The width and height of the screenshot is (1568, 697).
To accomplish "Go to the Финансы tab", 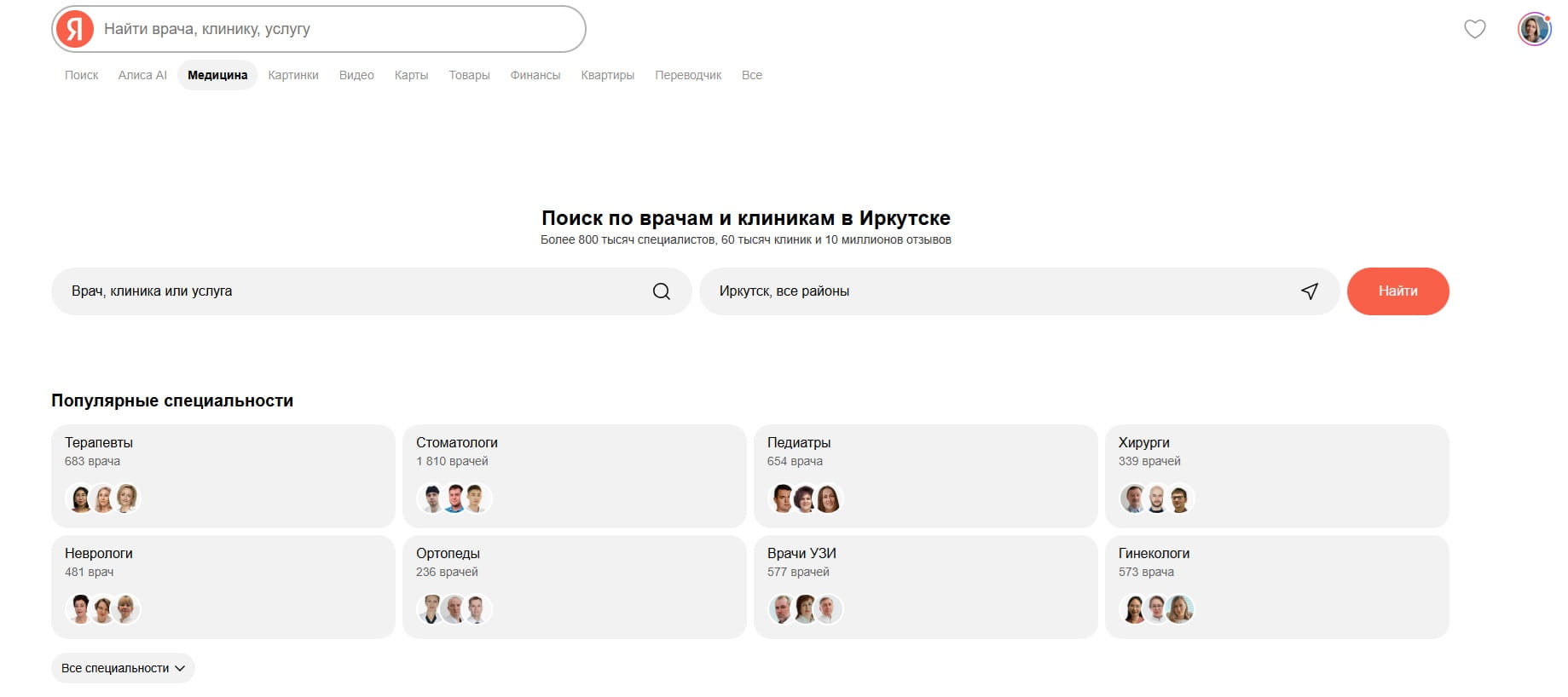I will pos(535,75).
